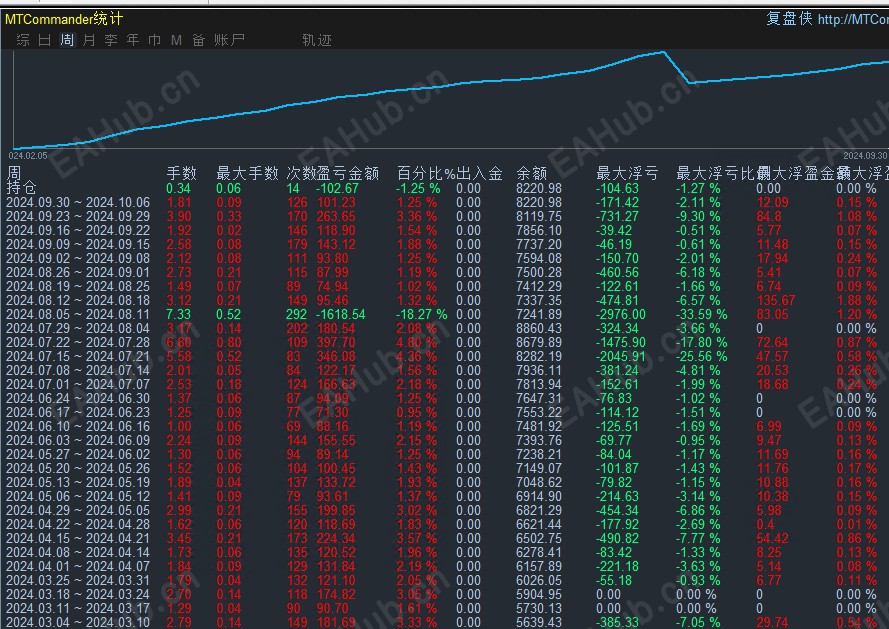
Task: Click the peak point on equity curve
Action: pyautogui.click(x=663, y=52)
